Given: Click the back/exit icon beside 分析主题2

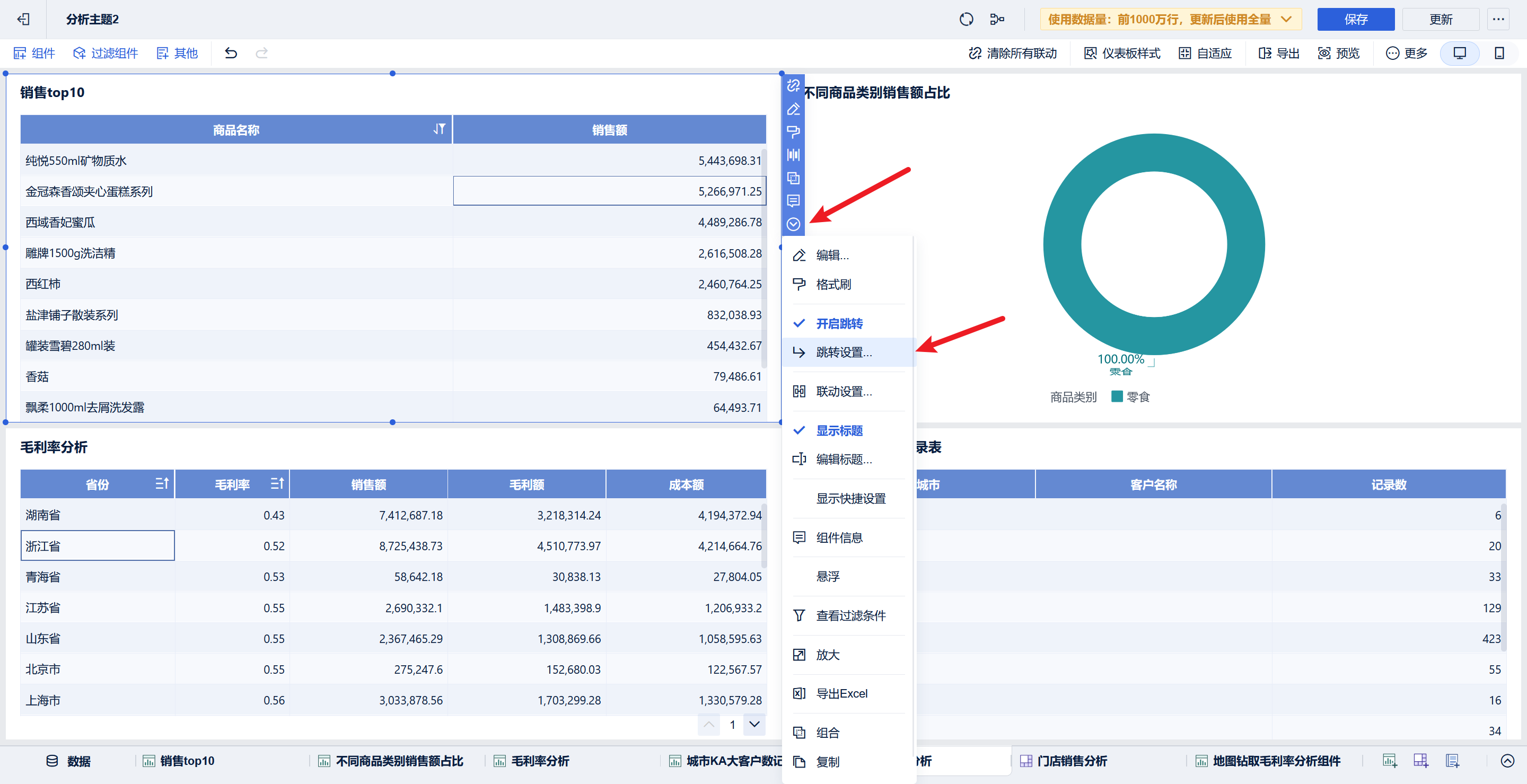Looking at the screenshot, I should click(23, 20).
